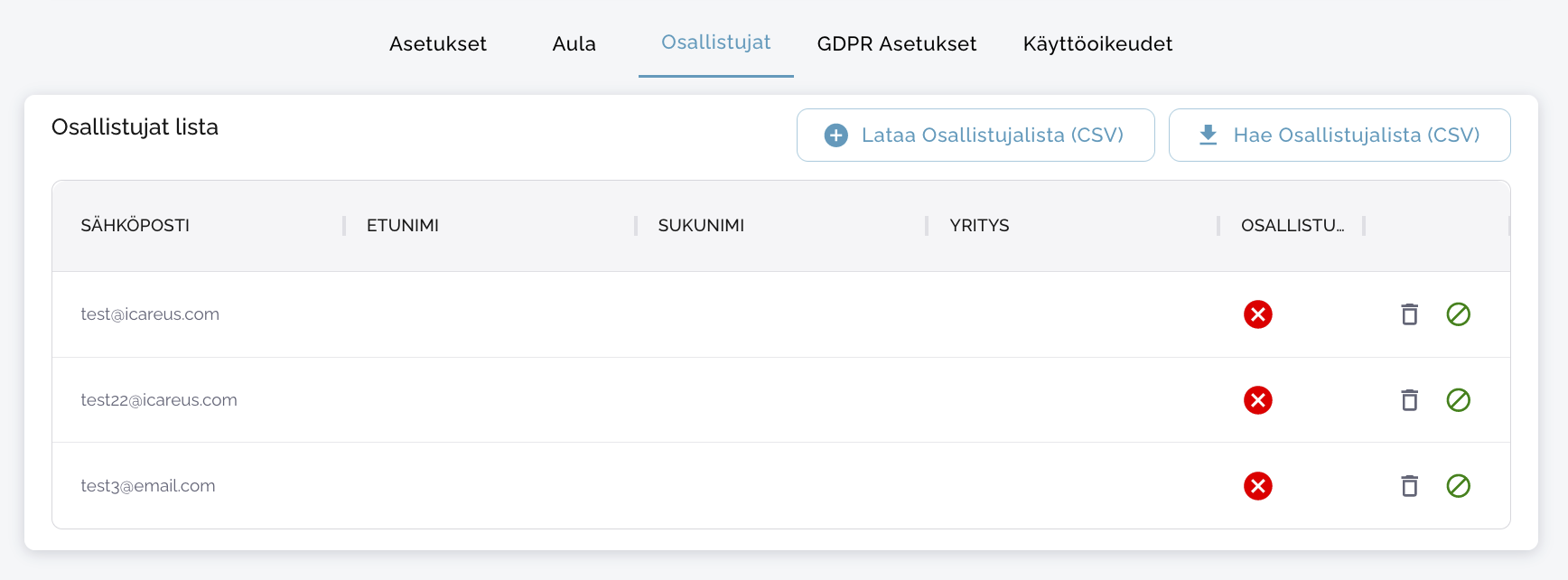Click Lataa Osallistujalista (CSV) button

click(975, 136)
